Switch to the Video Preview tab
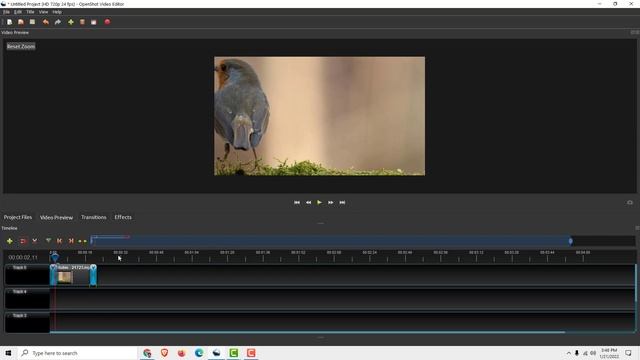 [x=56, y=217]
